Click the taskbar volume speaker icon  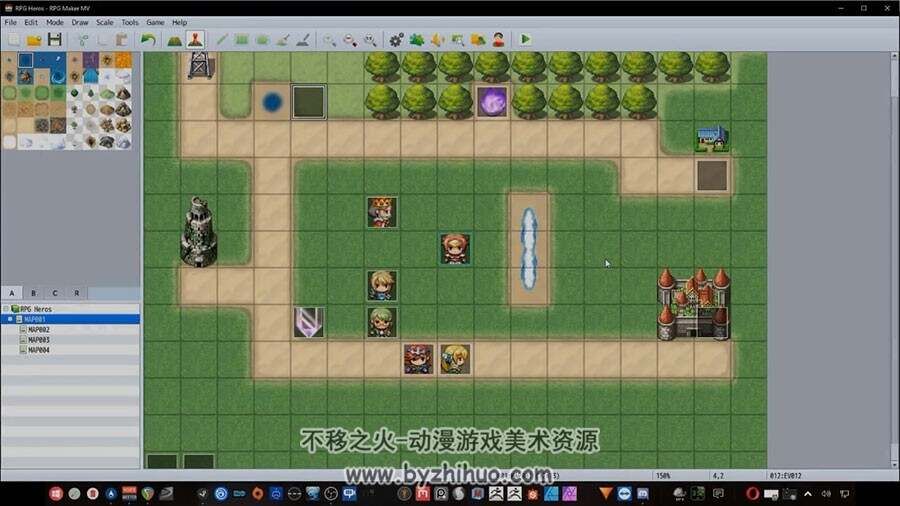click(x=826, y=493)
